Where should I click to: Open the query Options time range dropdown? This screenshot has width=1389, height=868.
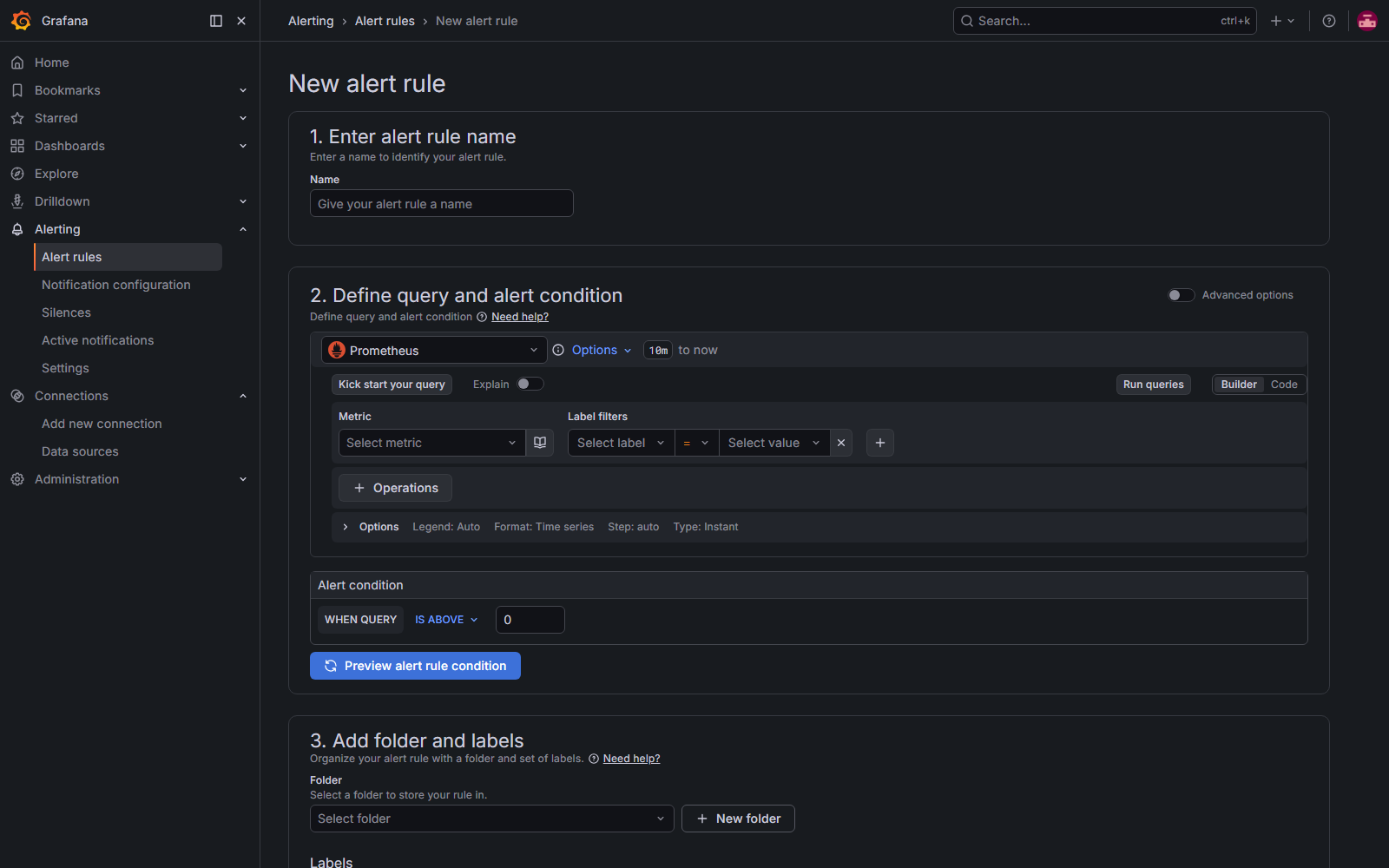(x=602, y=350)
